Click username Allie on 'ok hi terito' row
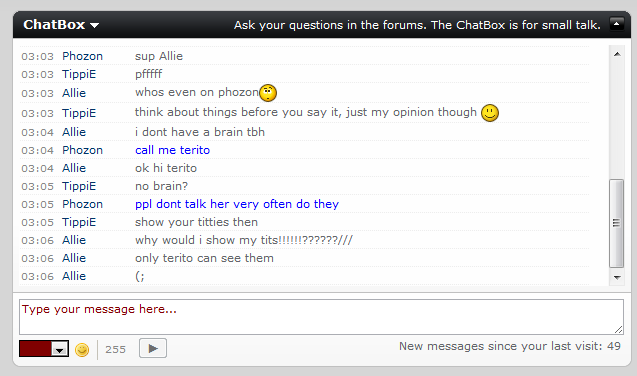 pyautogui.click(x=74, y=168)
